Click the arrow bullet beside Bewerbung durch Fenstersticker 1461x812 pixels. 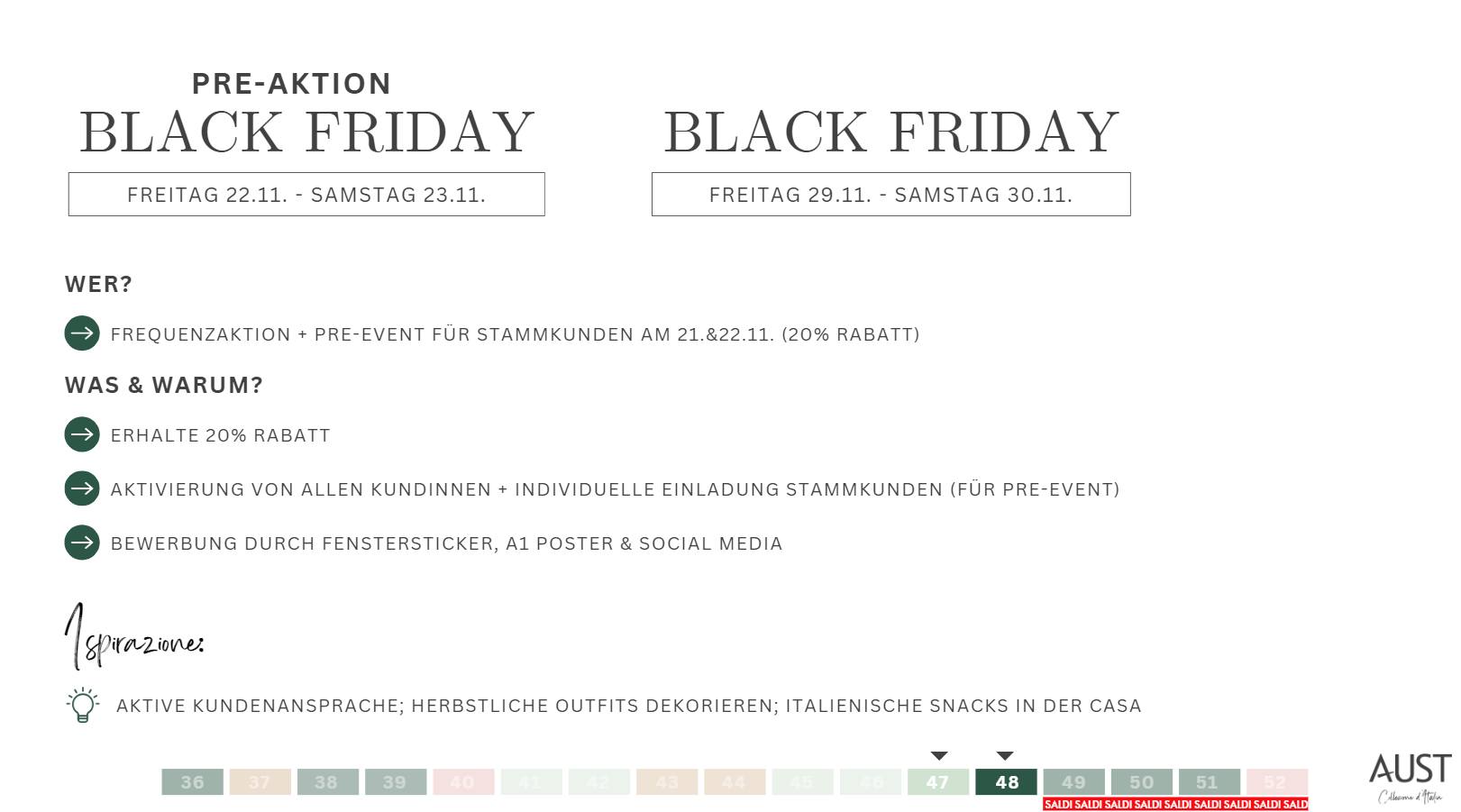(x=82, y=543)
